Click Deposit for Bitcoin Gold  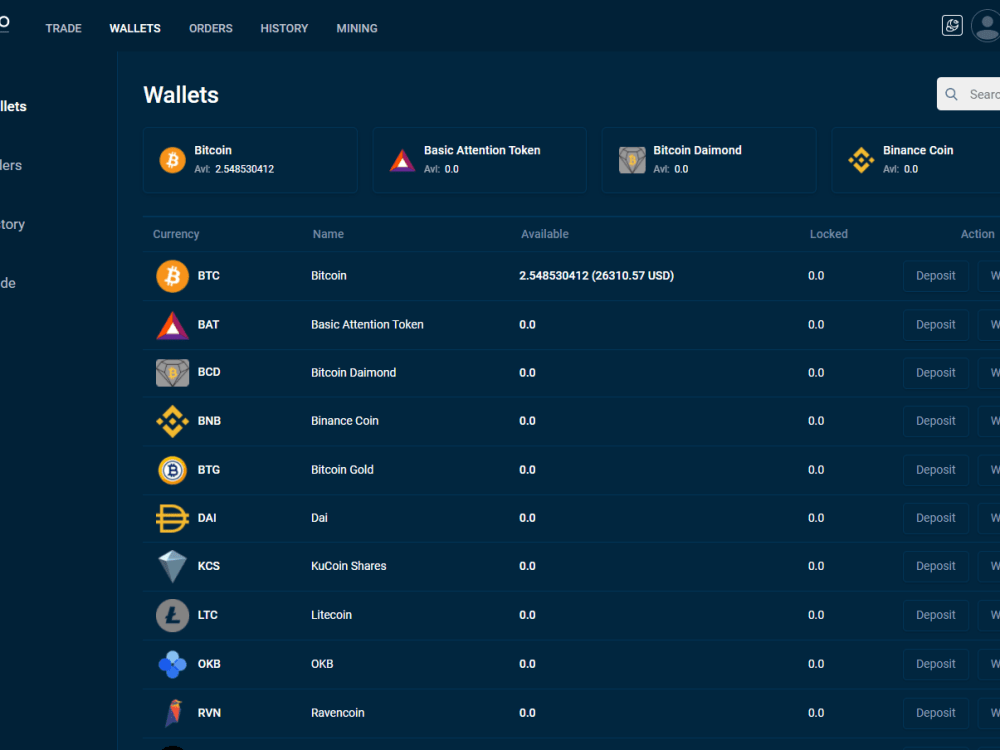[936, 470]
